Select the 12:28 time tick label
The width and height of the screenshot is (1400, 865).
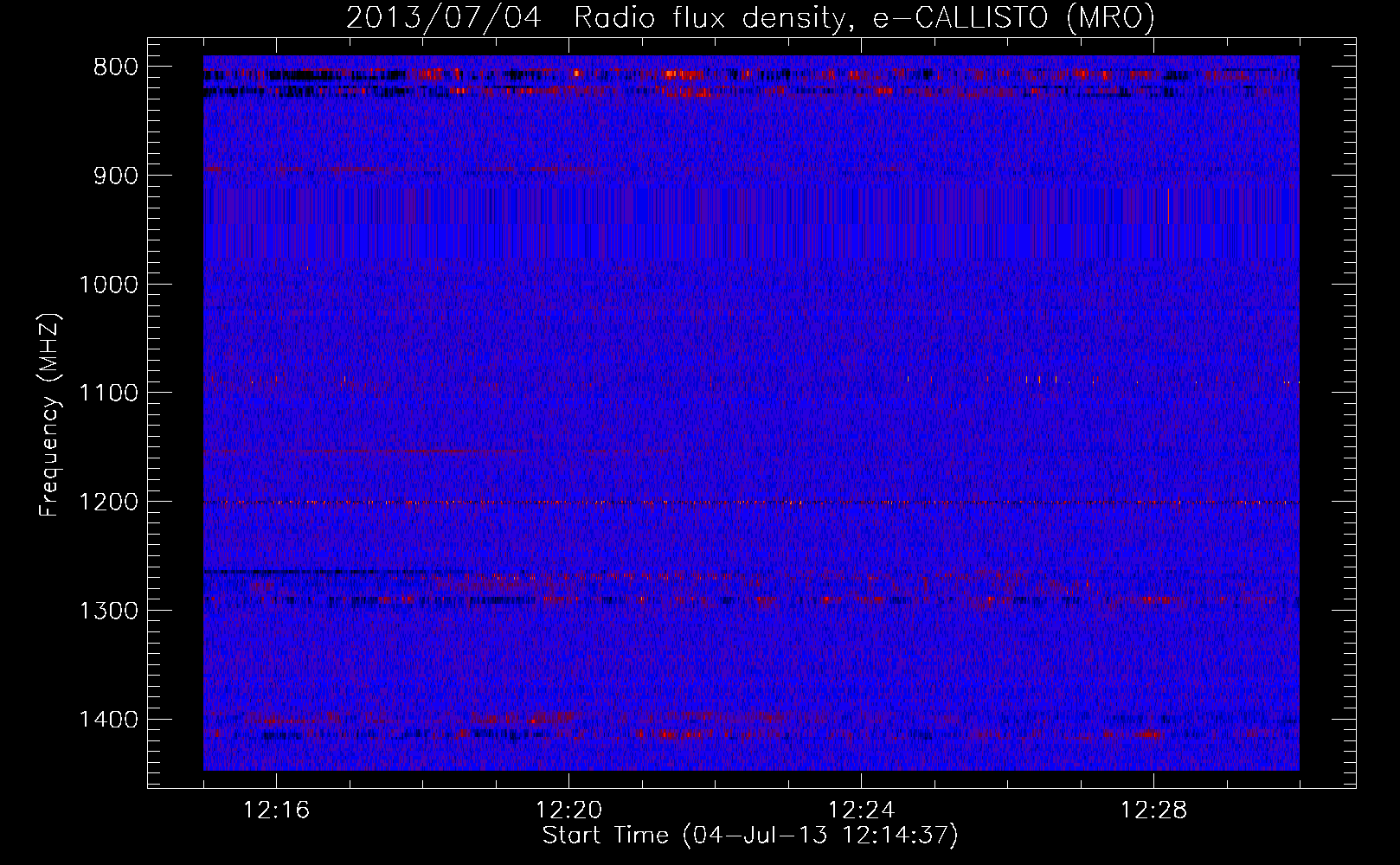[x=1154, y=811]
